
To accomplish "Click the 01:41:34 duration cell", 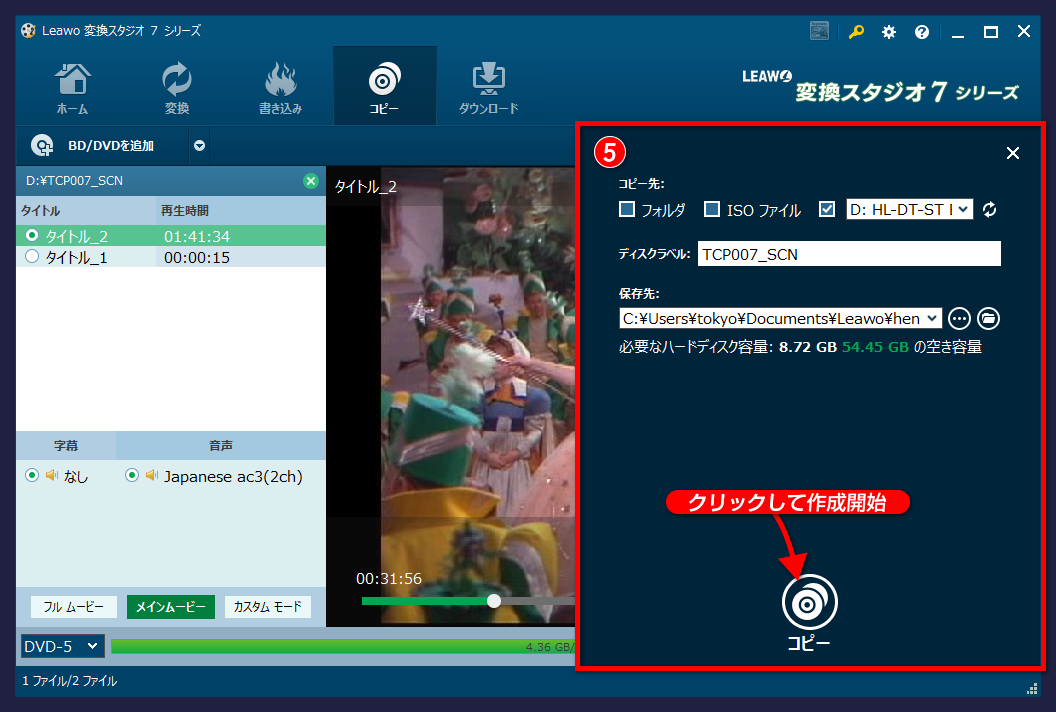I will tap(197, 236).
